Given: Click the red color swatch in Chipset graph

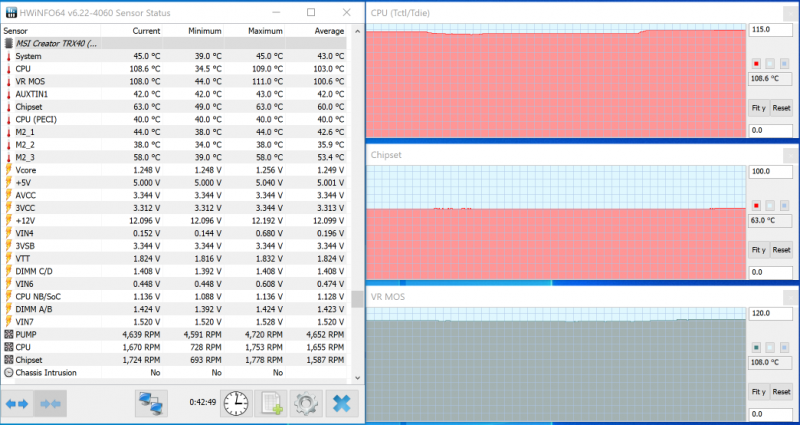Looking at the screenshot, I should pos(756,206).
